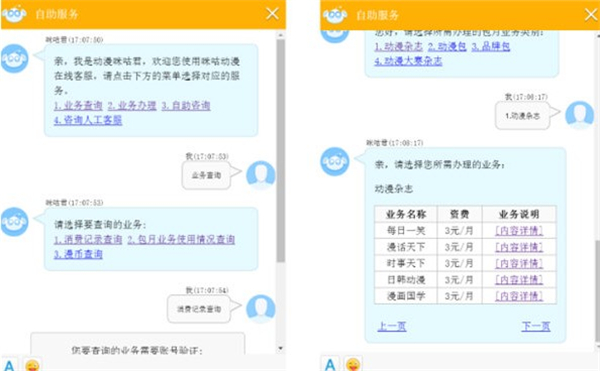This screenshot has height=371, width=600.
Task: Open the font 'A' tool in left window
Action: [x=9, y=365]
